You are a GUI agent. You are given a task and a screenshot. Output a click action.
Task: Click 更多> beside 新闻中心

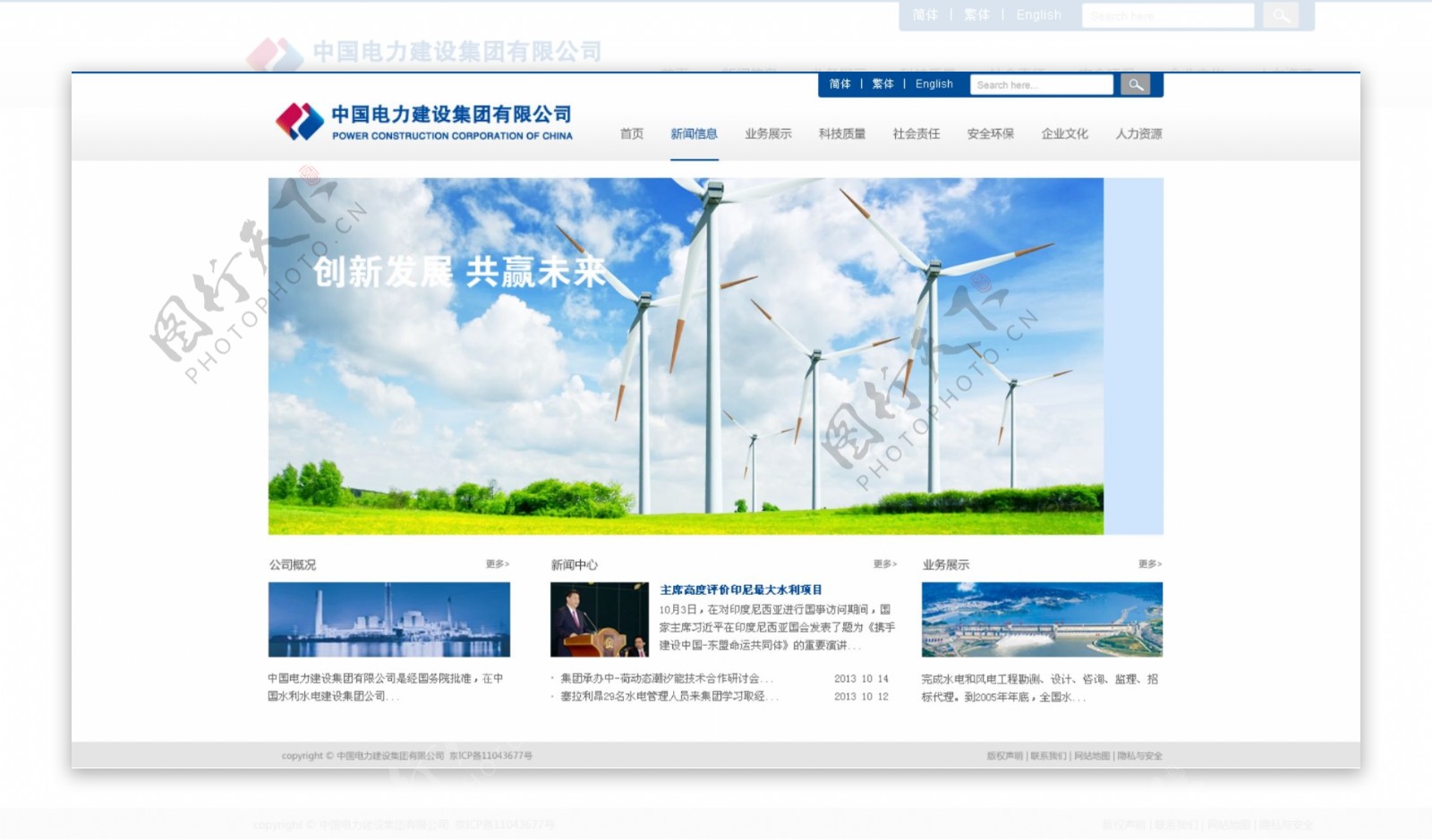point(885,564)
